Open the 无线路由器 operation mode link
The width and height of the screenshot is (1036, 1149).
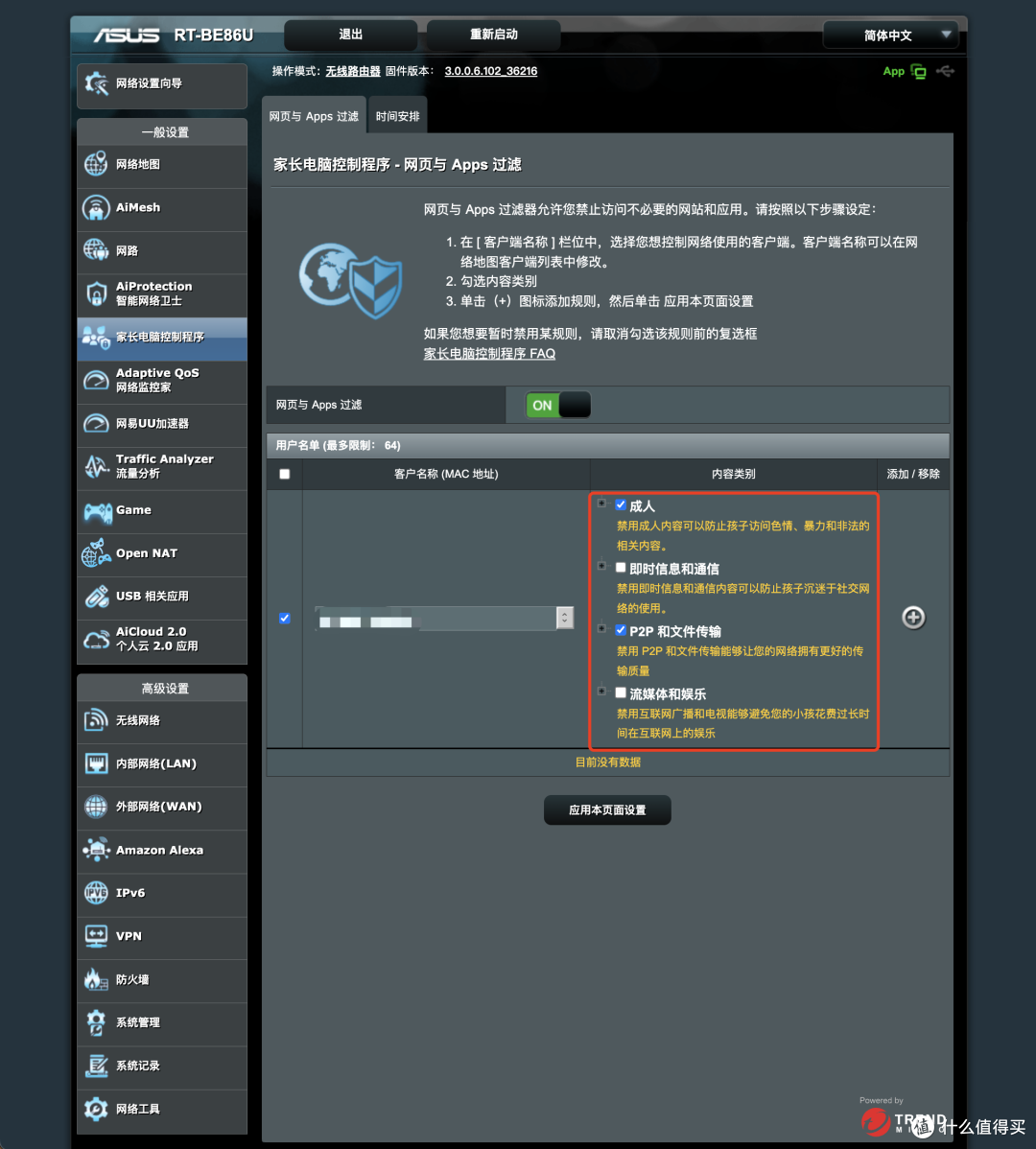353,71
